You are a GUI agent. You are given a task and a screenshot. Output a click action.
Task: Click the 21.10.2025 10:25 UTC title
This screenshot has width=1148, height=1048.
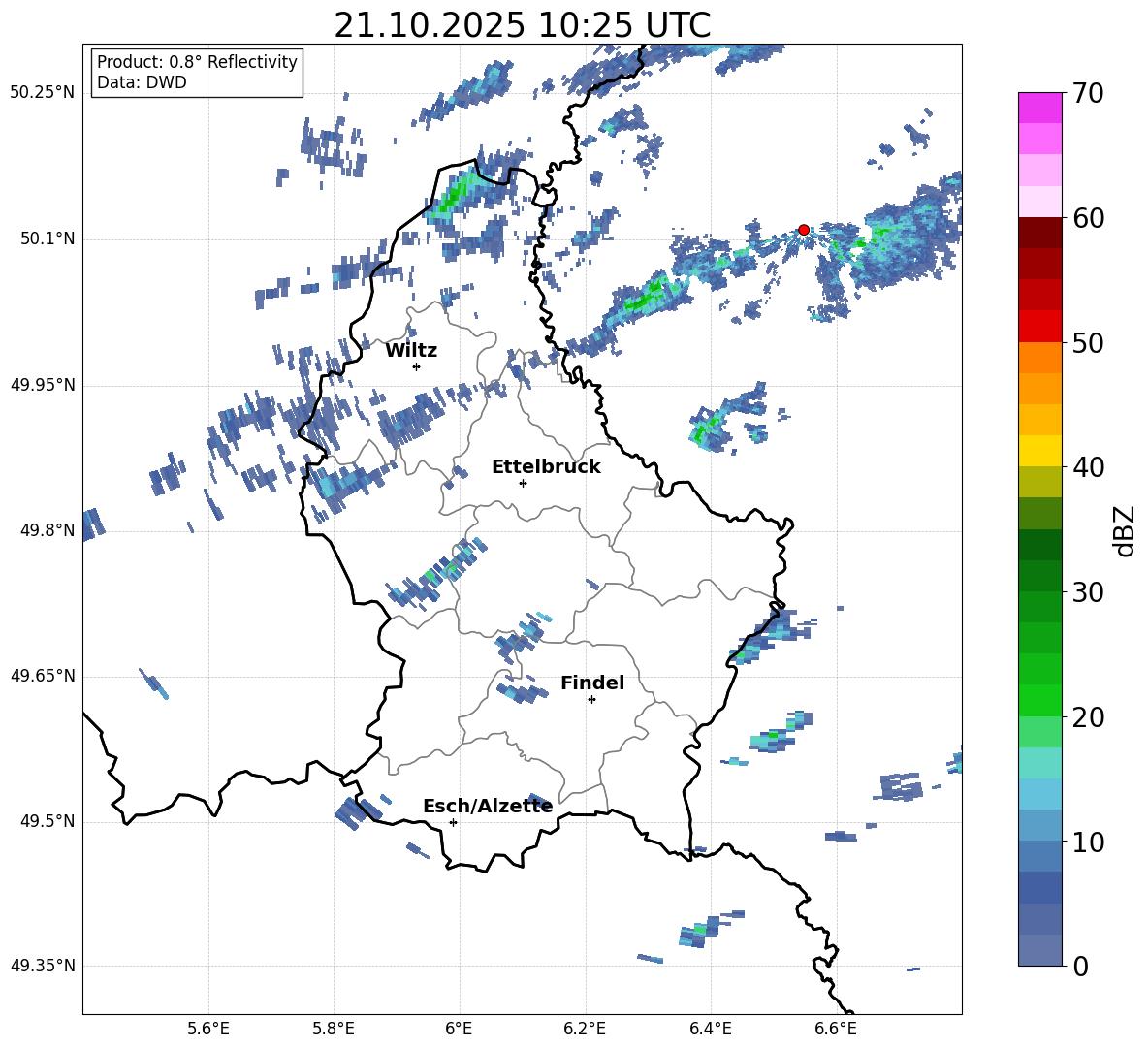[522, 25]
